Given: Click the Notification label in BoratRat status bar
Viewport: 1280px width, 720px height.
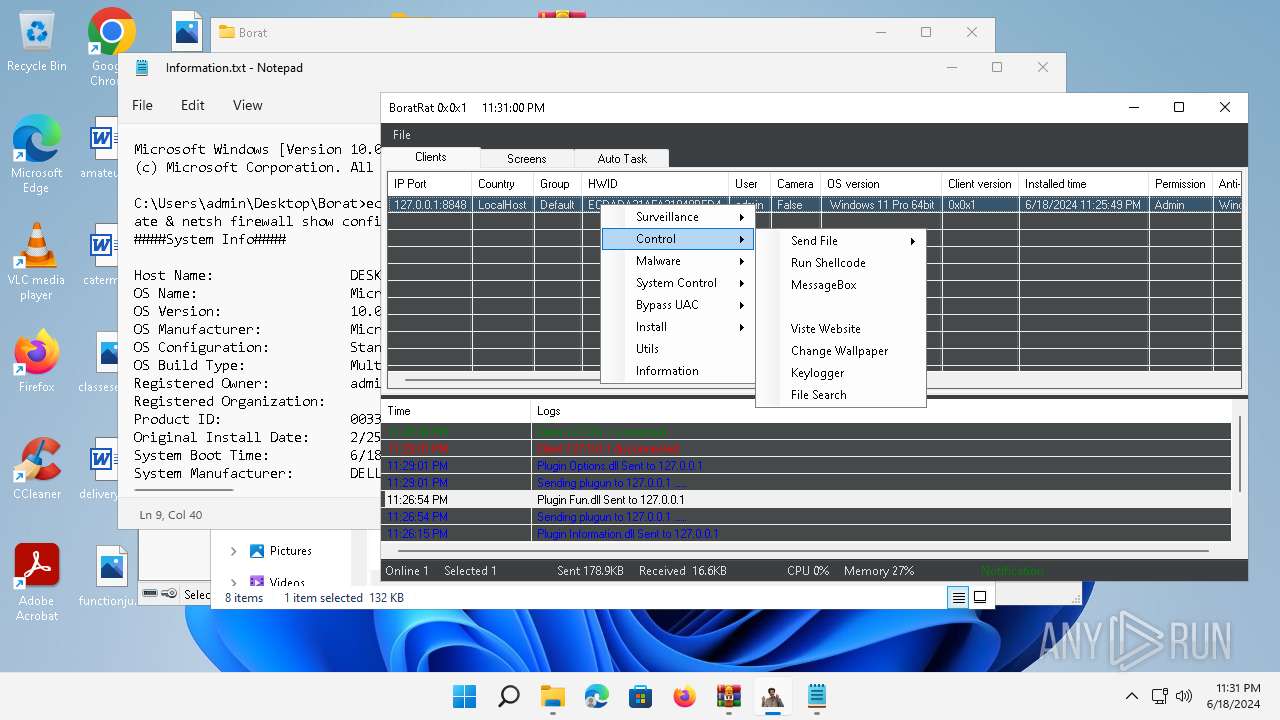Looking at the screenshot, I should [1012, 571].
